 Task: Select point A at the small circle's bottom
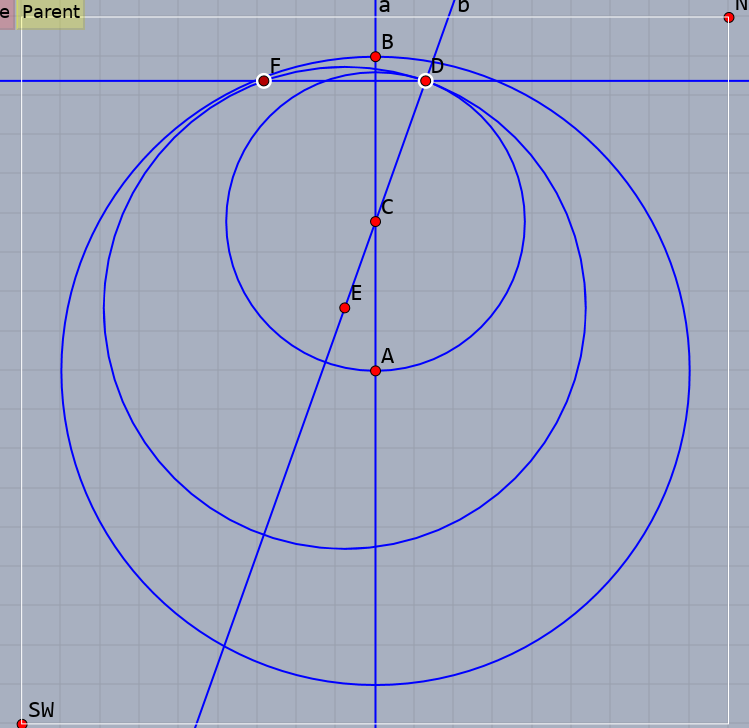click(x=375, y=371)
